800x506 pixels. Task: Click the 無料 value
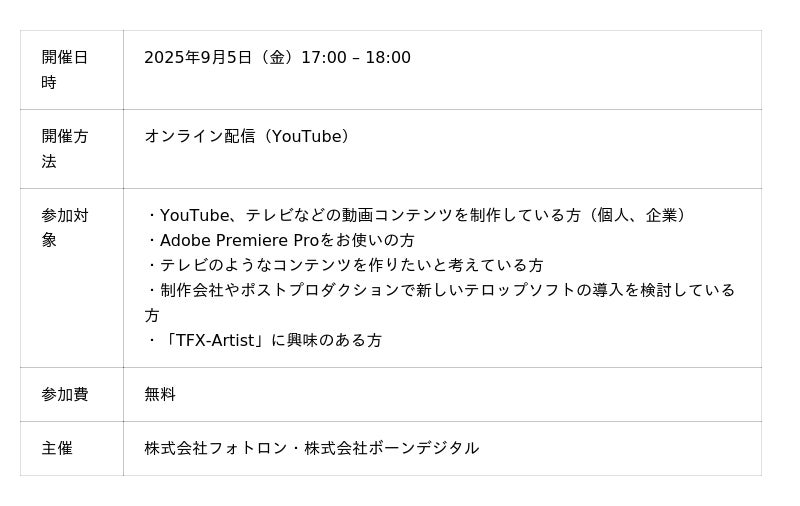point(160,395)
